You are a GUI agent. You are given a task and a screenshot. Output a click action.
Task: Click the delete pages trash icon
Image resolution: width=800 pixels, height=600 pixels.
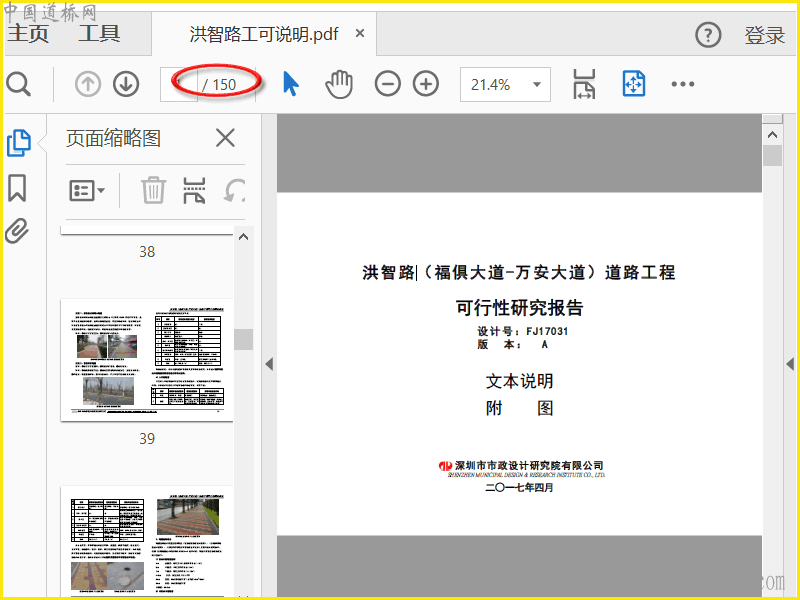[153, 190]
